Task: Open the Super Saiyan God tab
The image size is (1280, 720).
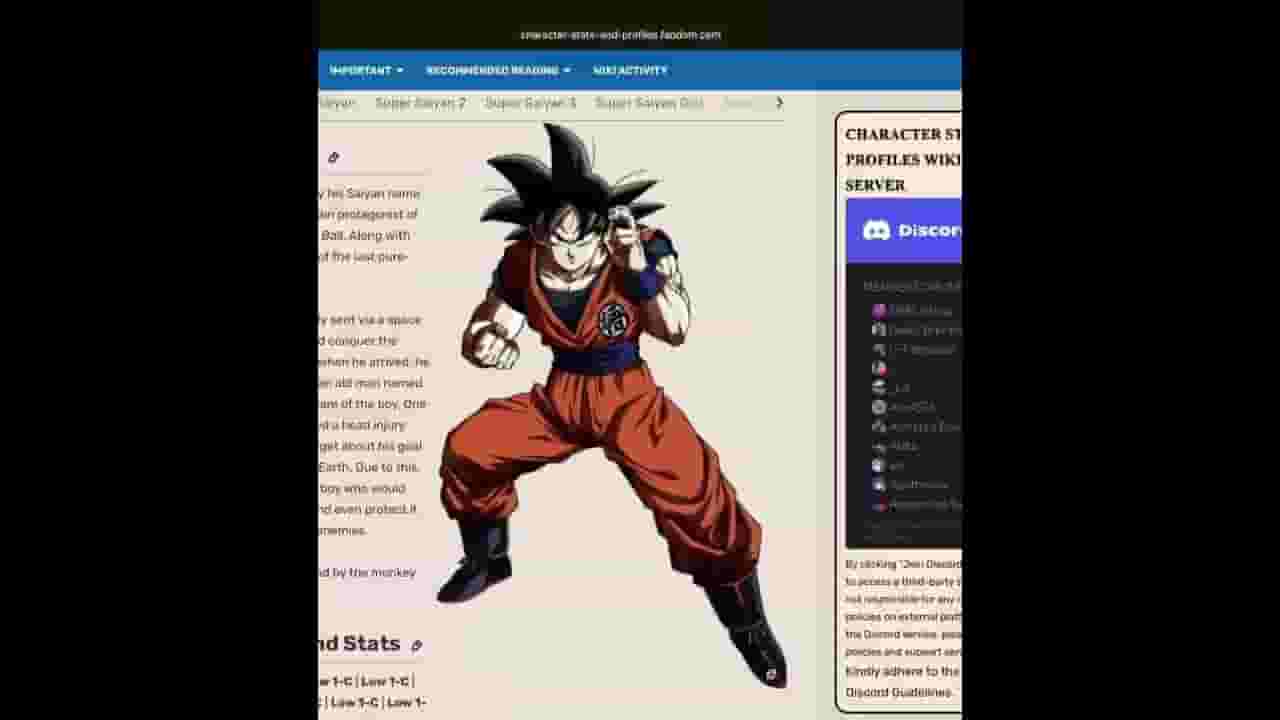Action: (649, 103)
